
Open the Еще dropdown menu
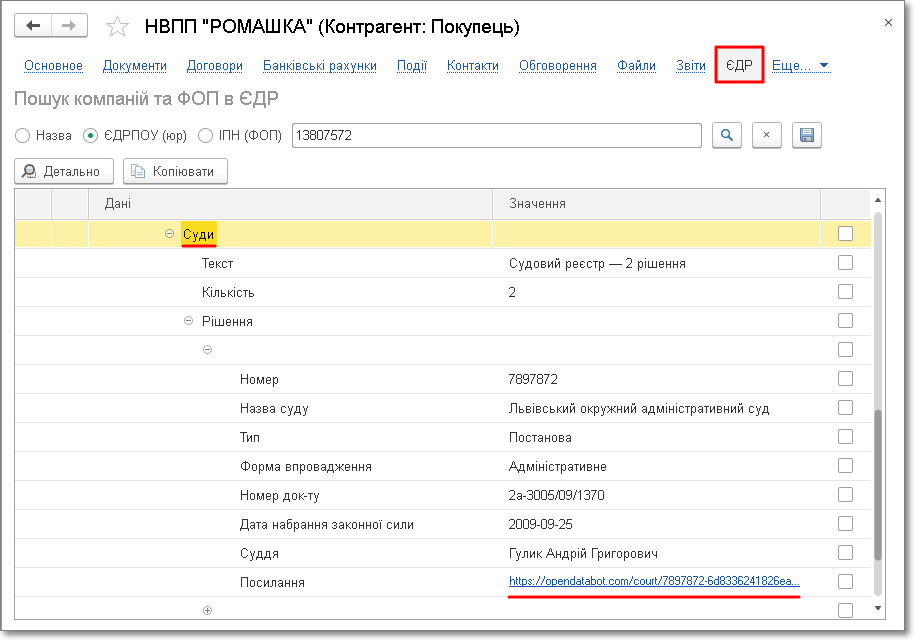(801, 66)
